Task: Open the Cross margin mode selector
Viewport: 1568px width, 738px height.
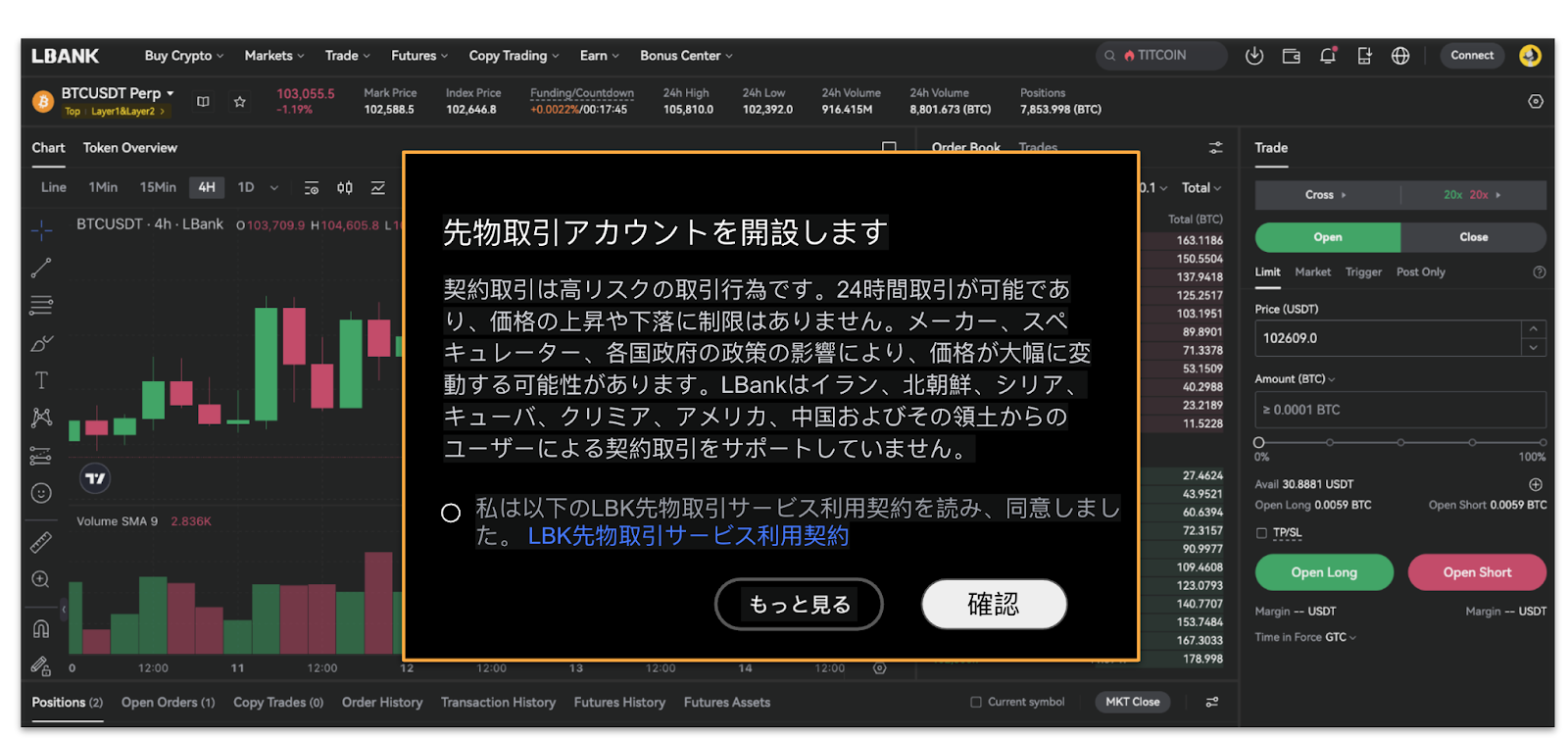Action: tap(1327, 195)
